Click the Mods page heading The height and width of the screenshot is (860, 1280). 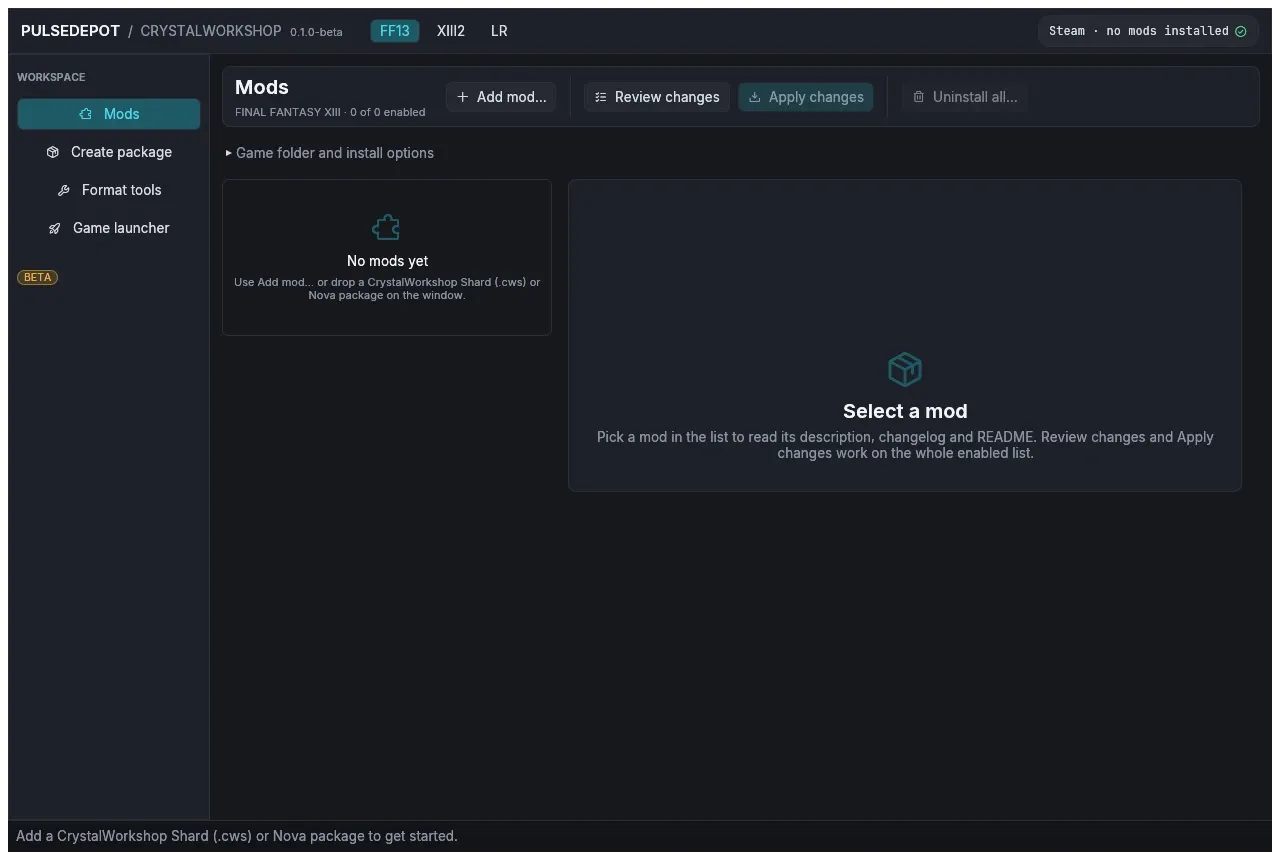(262, 87)
